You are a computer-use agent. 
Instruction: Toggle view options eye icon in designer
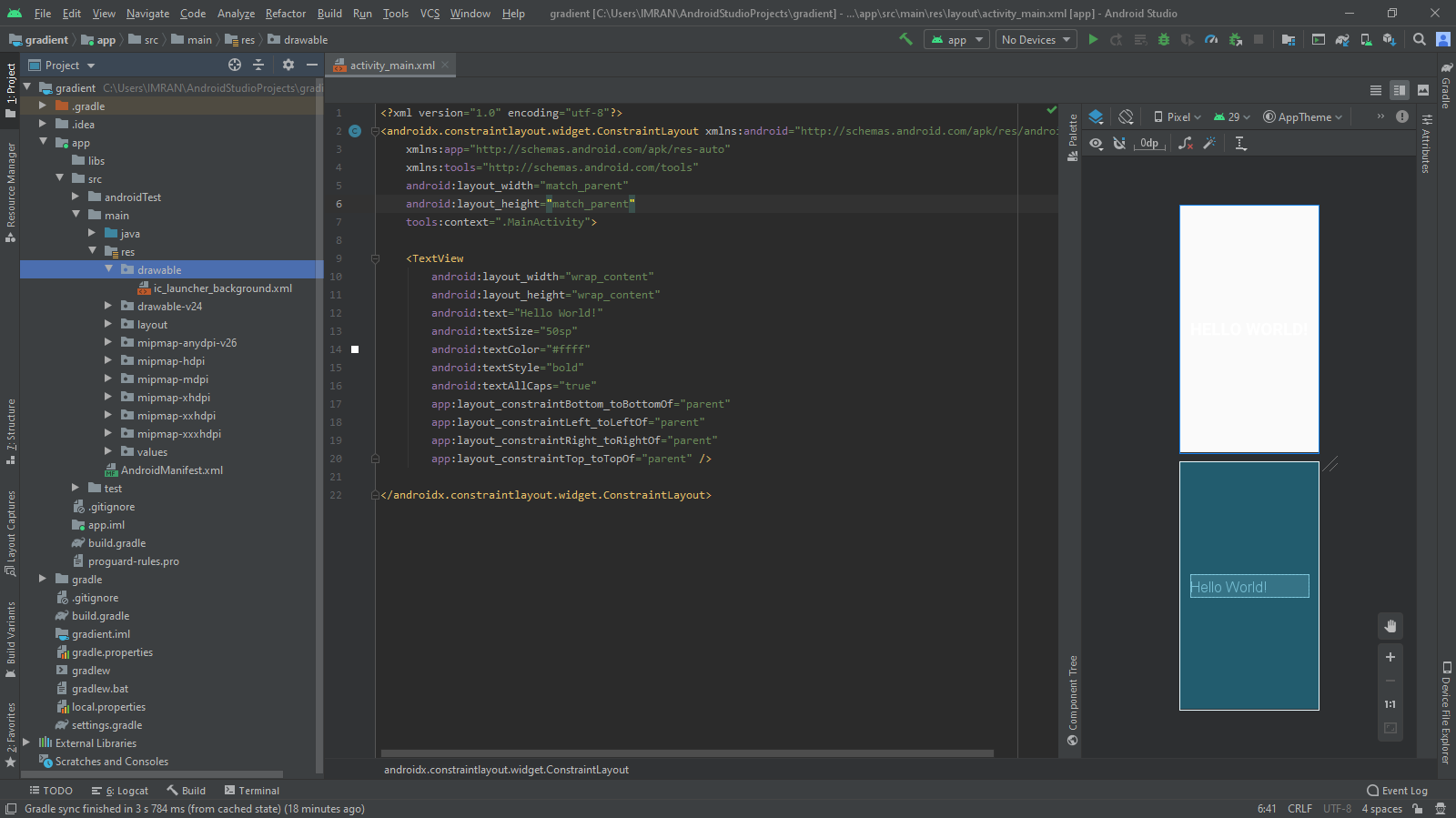coord(1097,143)
